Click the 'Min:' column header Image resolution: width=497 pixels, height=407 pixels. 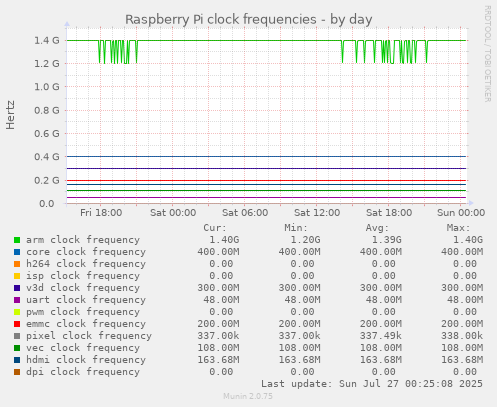tap(296, 228)
